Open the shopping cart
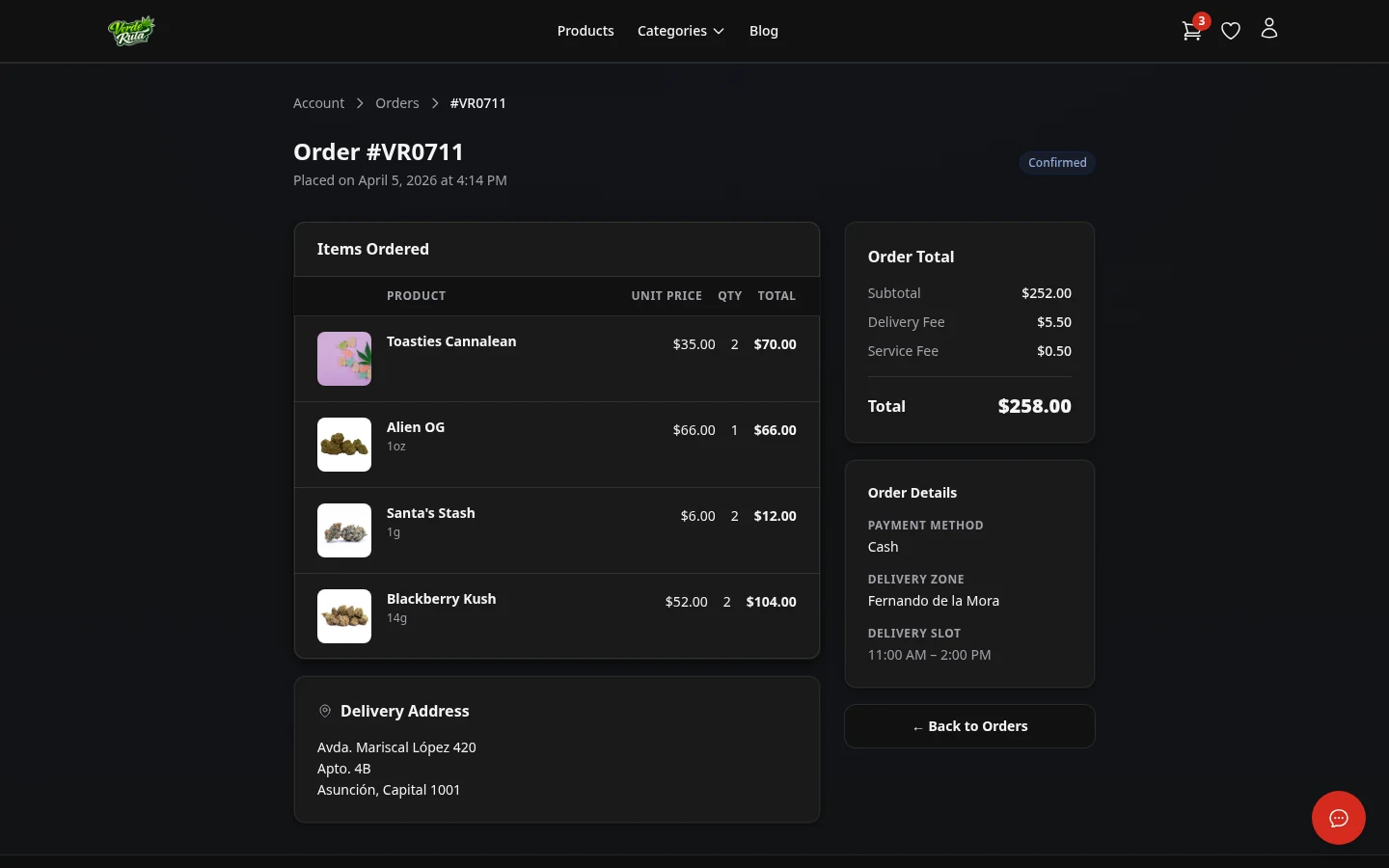Image resolution: width=1389 pixels, height=868 pixels. pos(1191,30)
